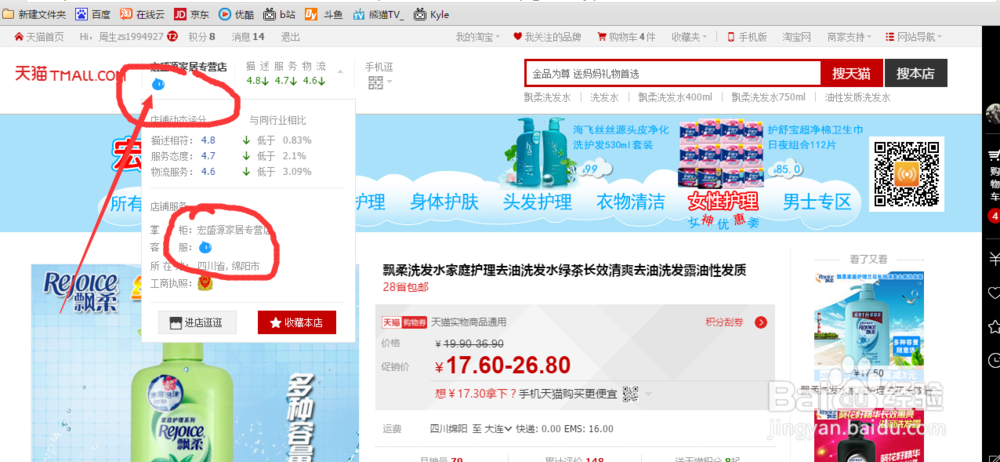Click the 退出 logout link
1000x462 pixels.
coord(290,37)
